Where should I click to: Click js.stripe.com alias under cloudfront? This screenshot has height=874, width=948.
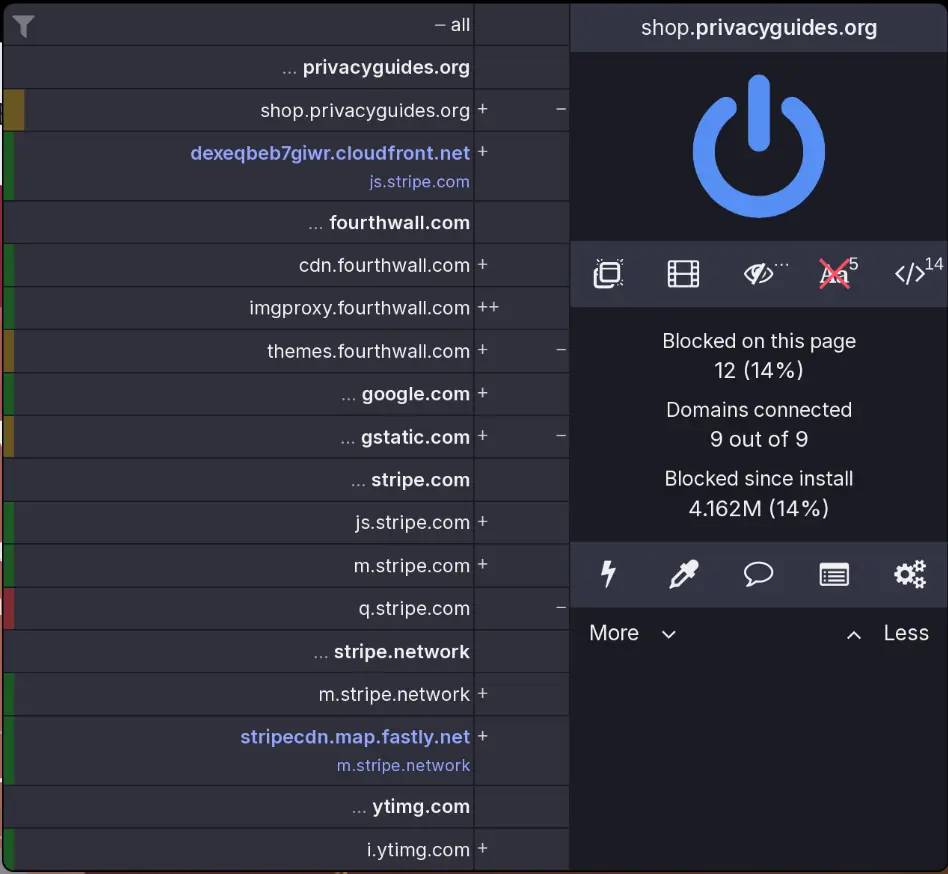coord(419,181)
